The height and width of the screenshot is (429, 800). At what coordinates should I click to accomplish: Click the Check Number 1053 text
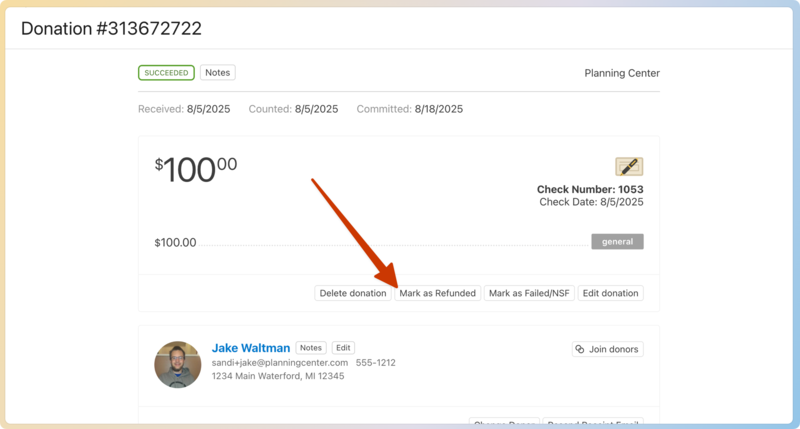pyautogui.click(x=590, y=189)
